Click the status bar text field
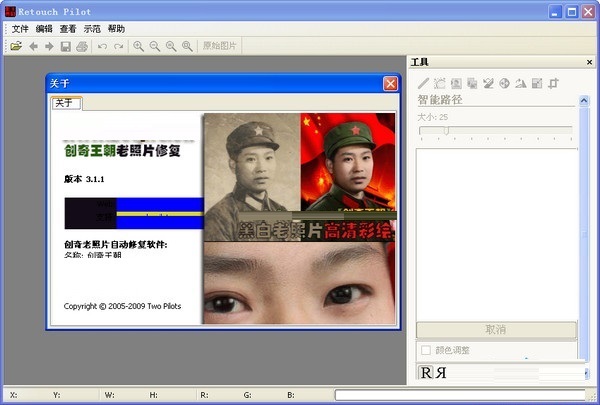 [x=460, y=395]
